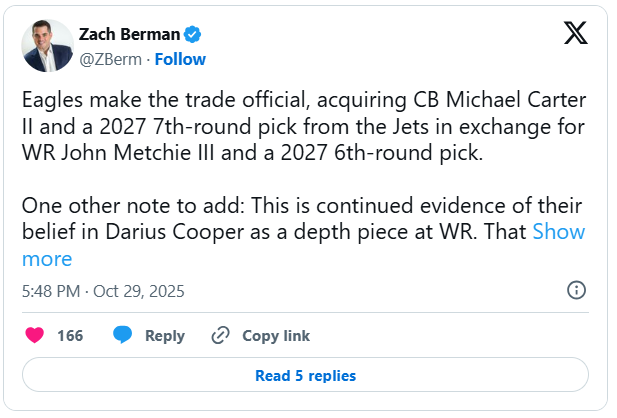Viewport: 617px width, 418px height.
Task: Click the blue verified badge
Action: (192, 35)
